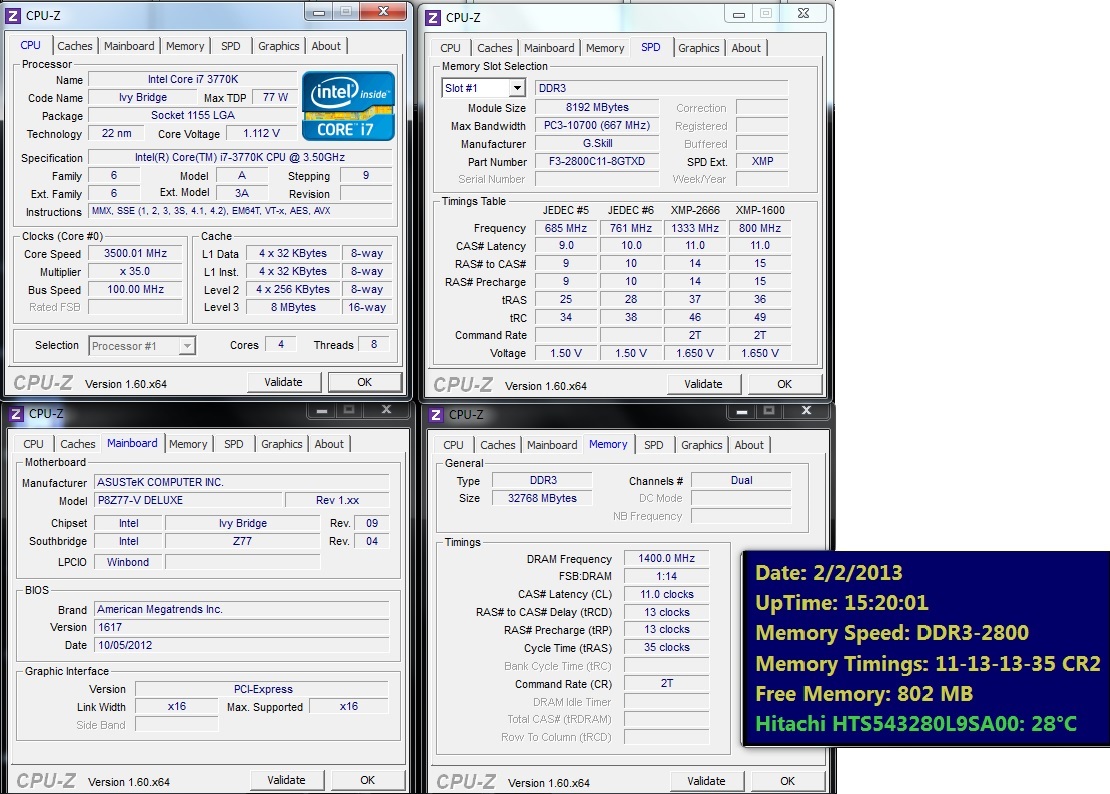1110x794 pixels.
Task: Open About tab in the top-left CPU window
Action: [326, 46]
